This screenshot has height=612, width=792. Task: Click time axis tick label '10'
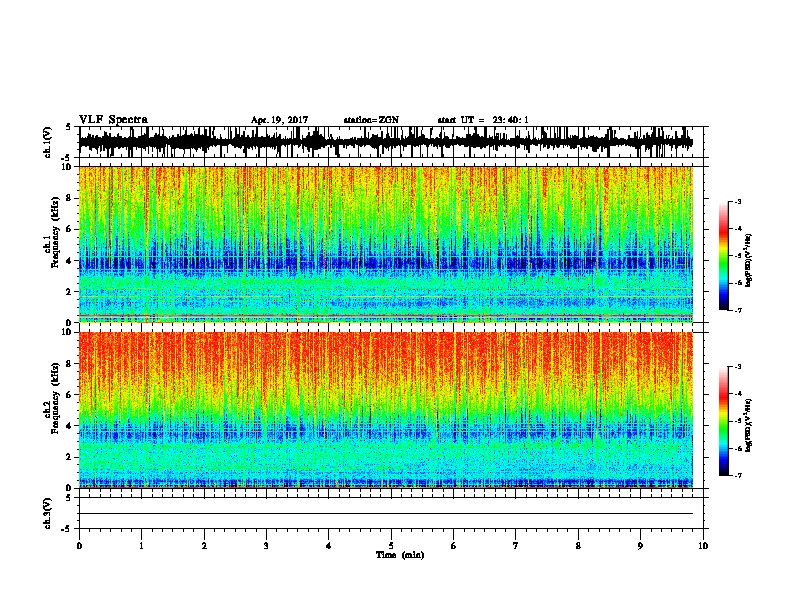click(x=703, y=546)
